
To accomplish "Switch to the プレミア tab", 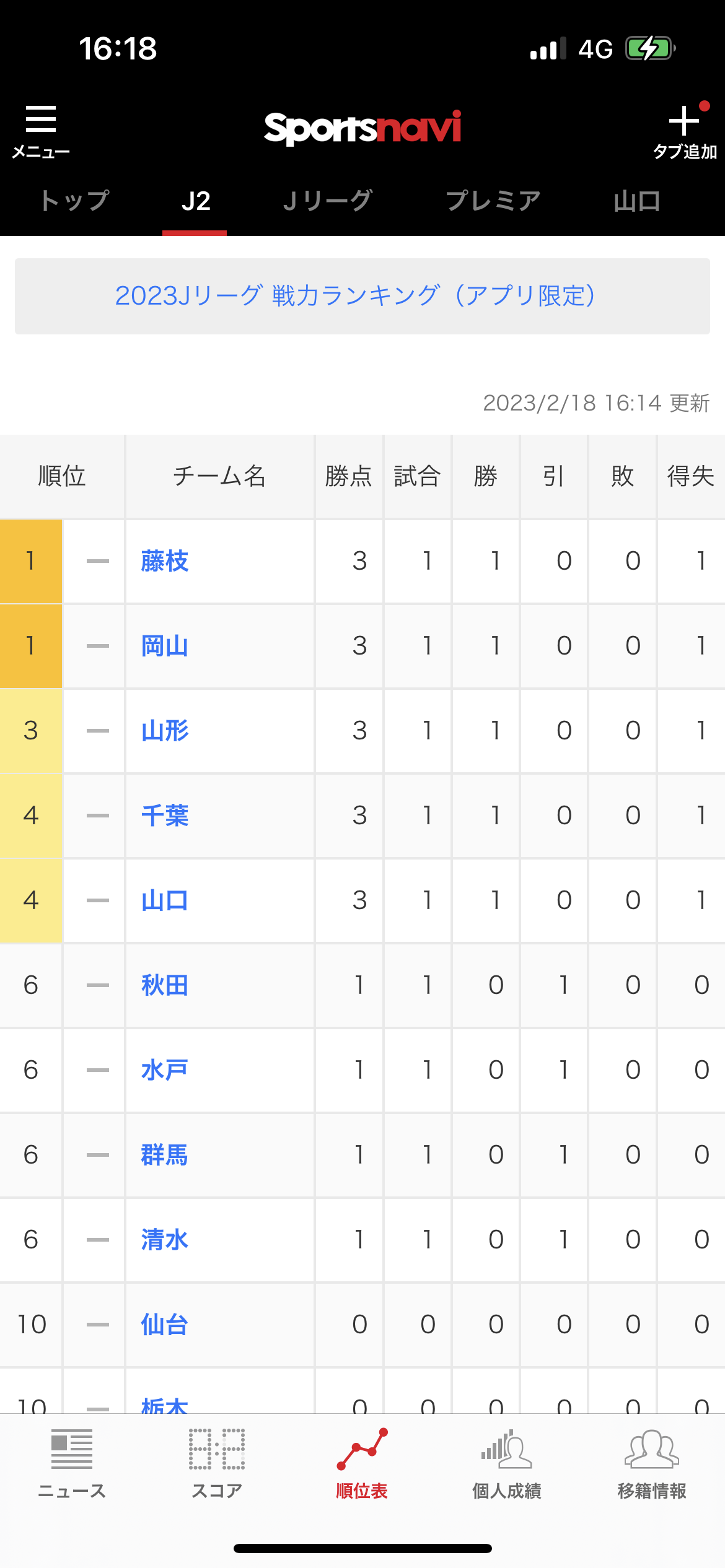I will point(493,201).
